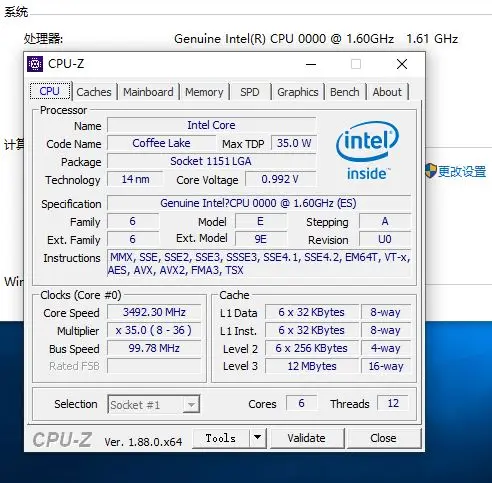Click the Intel inside logo

coord(367,151)
